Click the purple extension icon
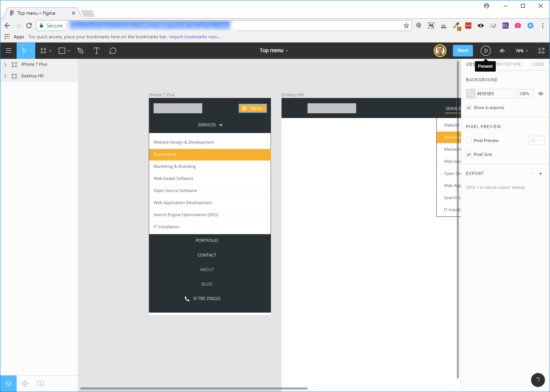 pos(505,26)
